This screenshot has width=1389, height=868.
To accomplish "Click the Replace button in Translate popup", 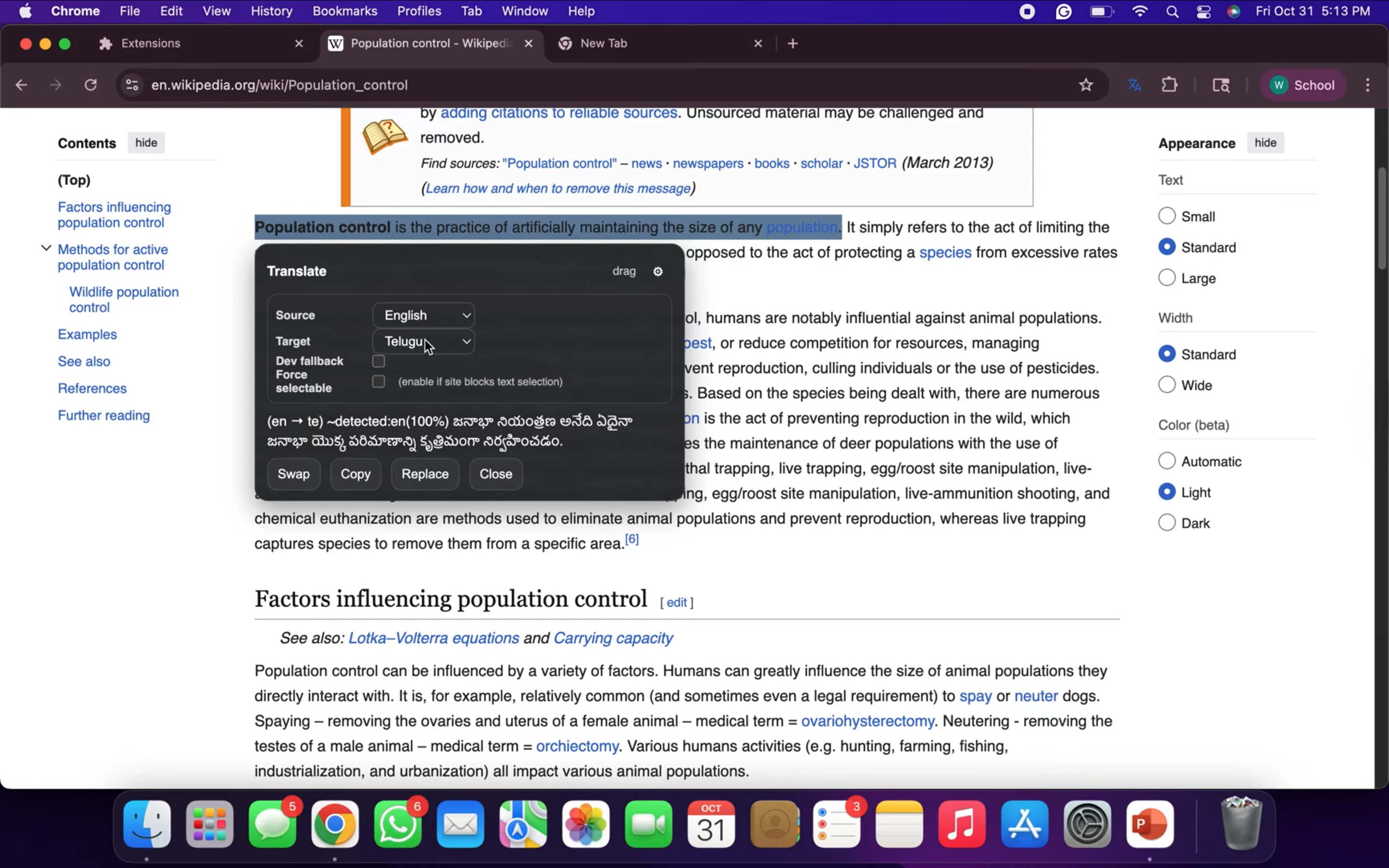I will point(425,474).
